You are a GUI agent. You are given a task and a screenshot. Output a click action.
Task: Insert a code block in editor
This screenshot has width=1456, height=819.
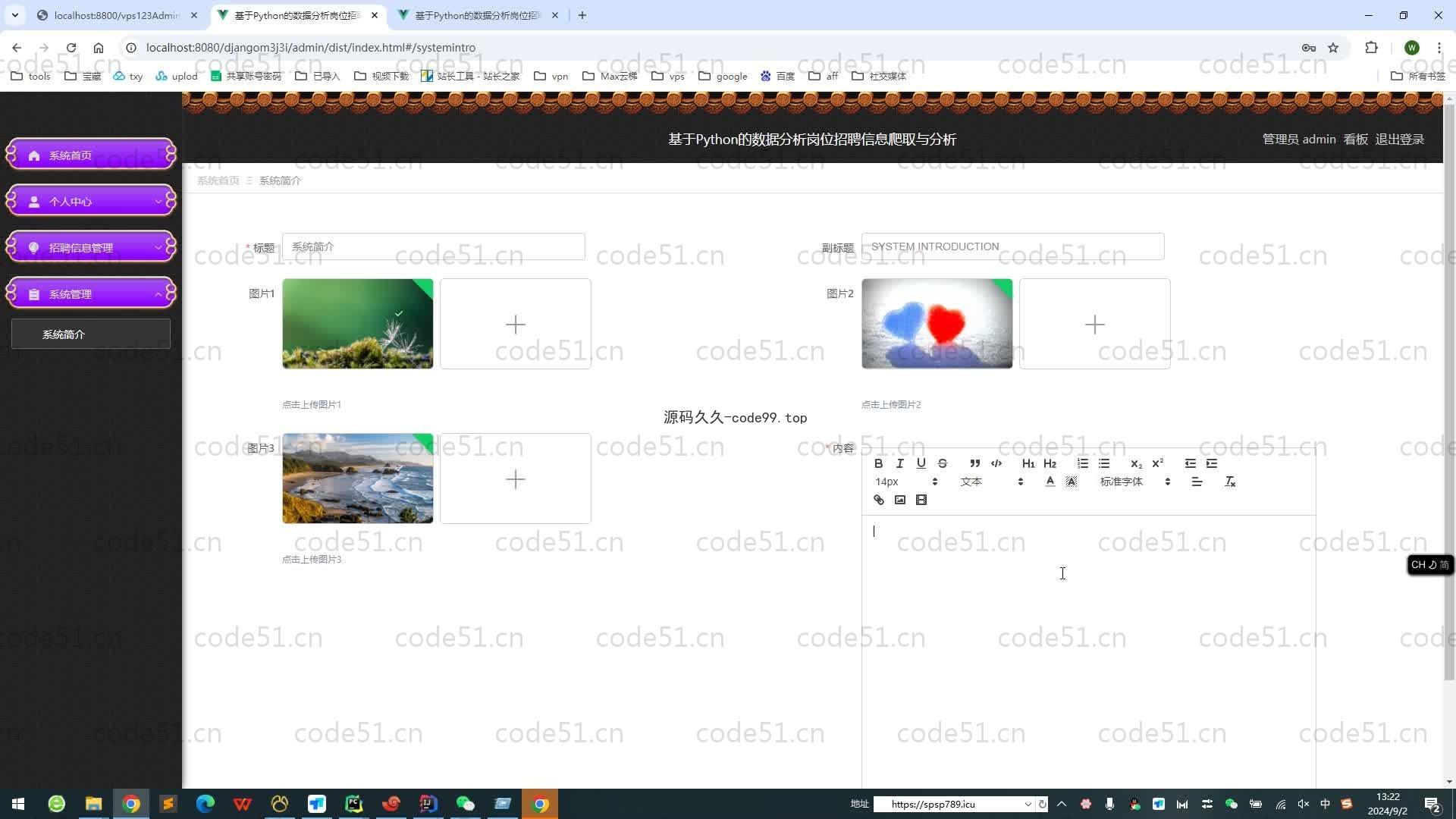[x=996, y=463]
